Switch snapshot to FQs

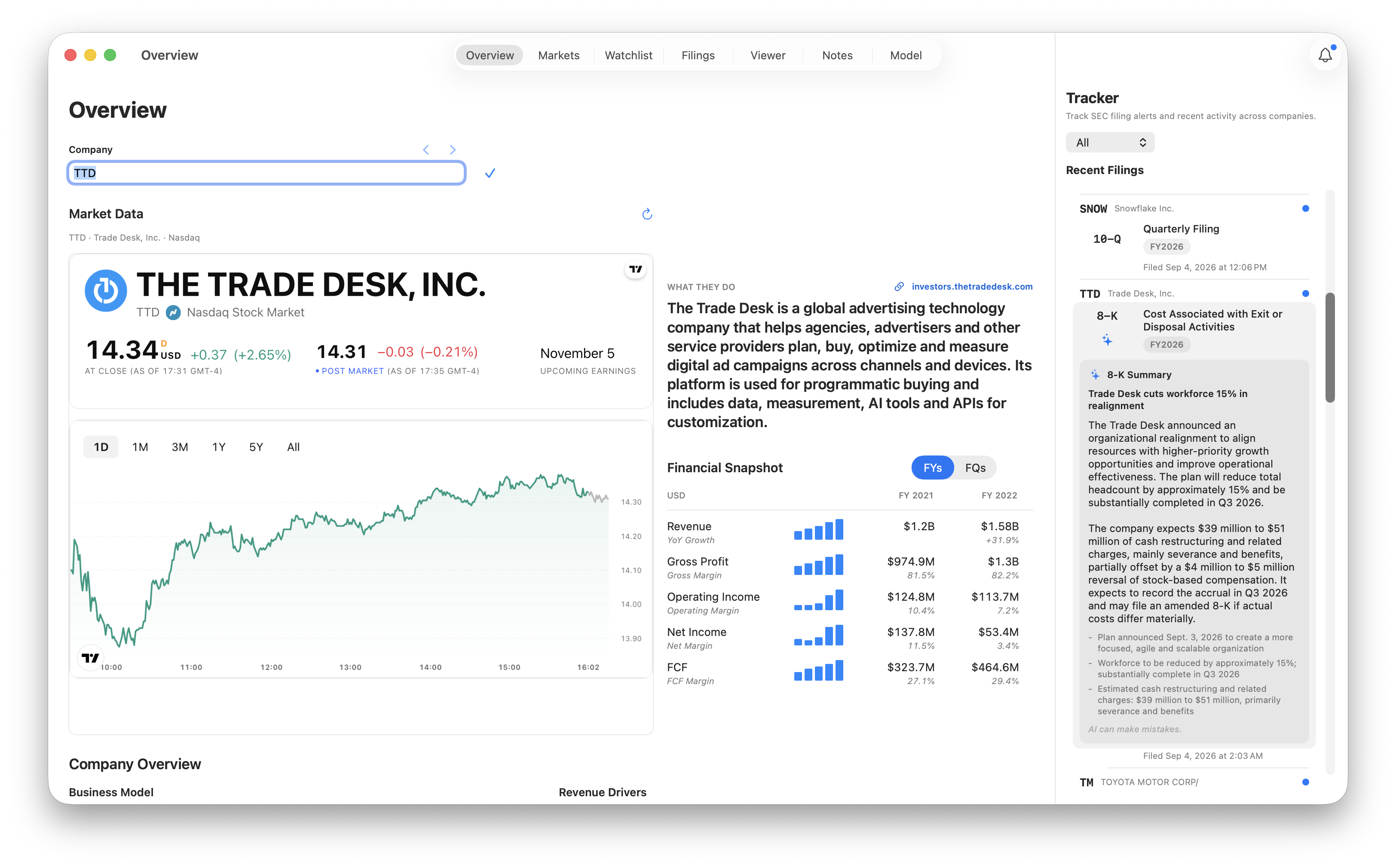pyautogui.click(x=975, y=468)
